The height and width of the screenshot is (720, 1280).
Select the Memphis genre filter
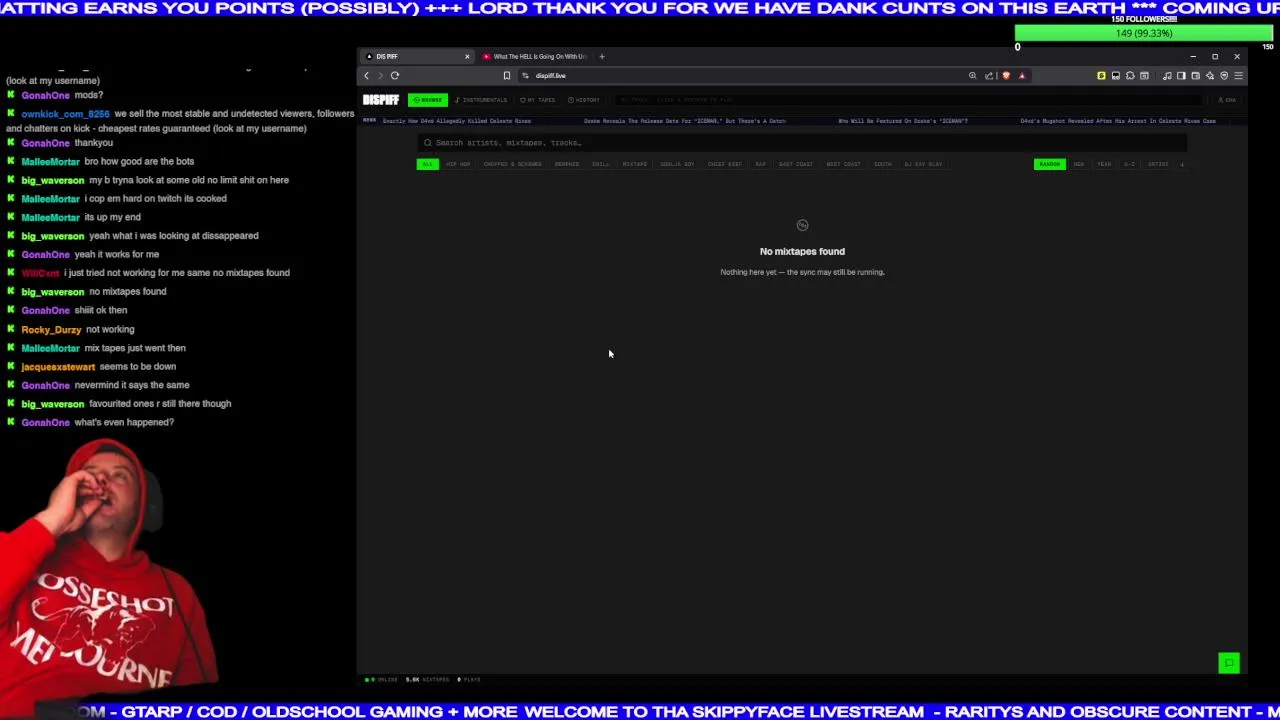(x=566, y=164)
